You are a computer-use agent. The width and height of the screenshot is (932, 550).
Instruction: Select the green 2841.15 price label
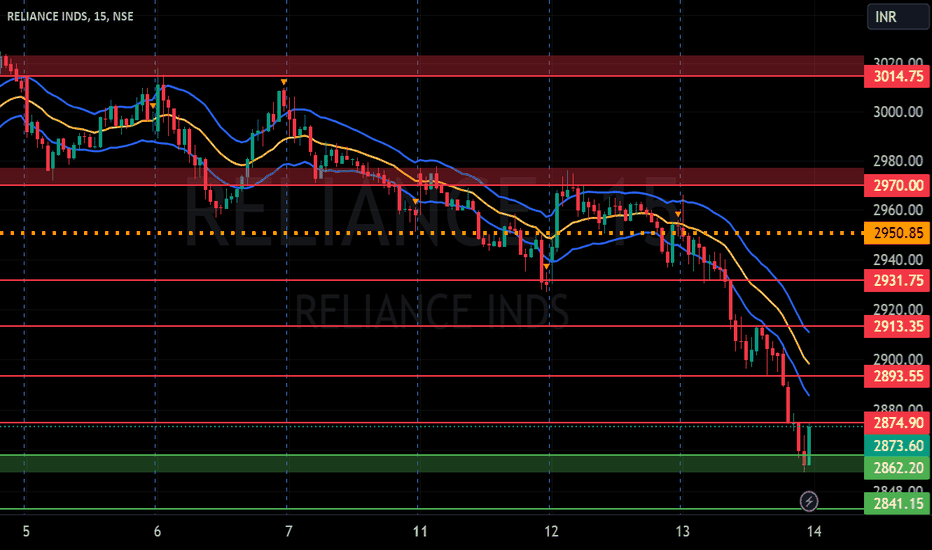pyautogui.click(x=897, y=504)
